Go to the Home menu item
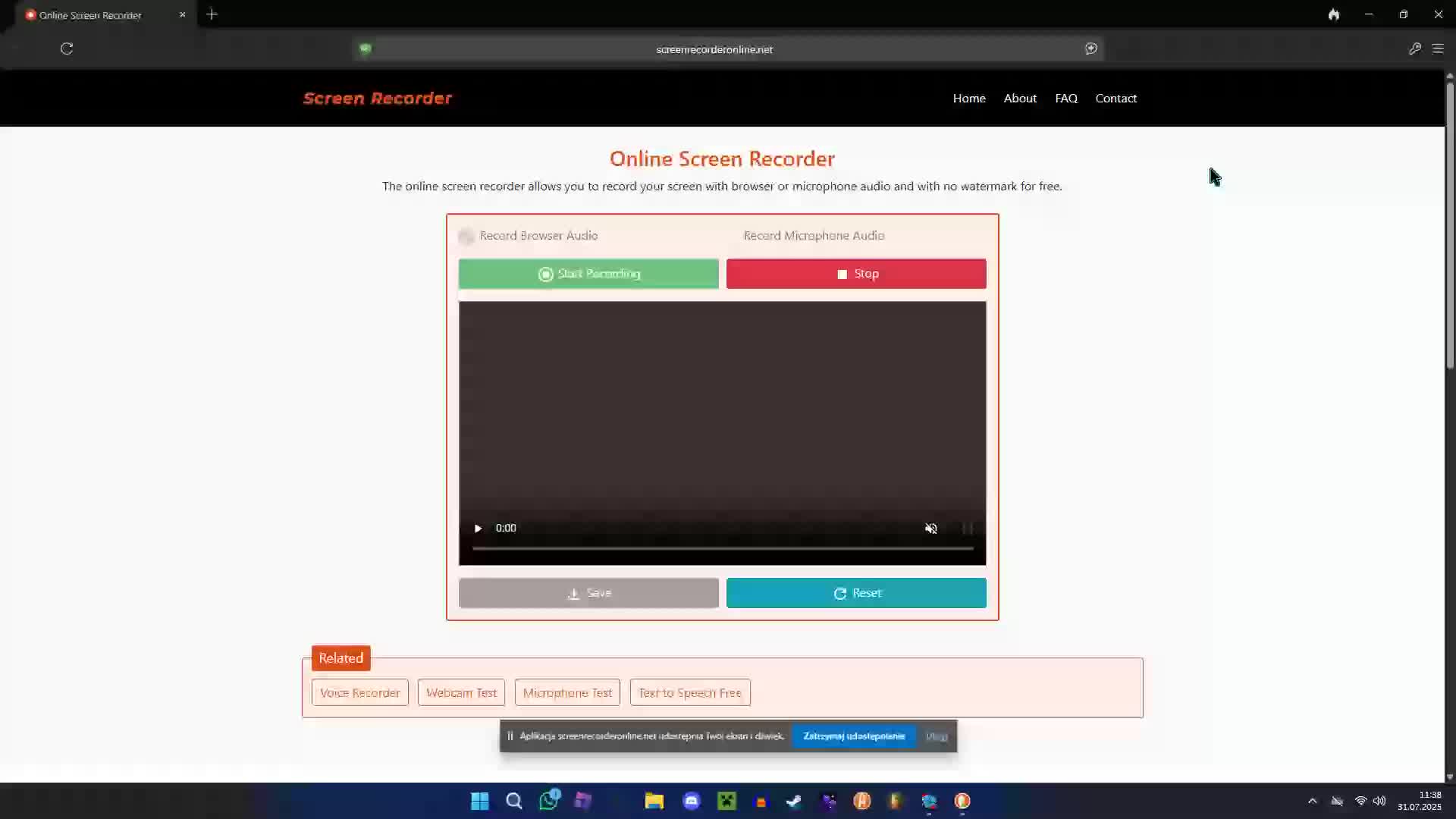 (969, 98)
